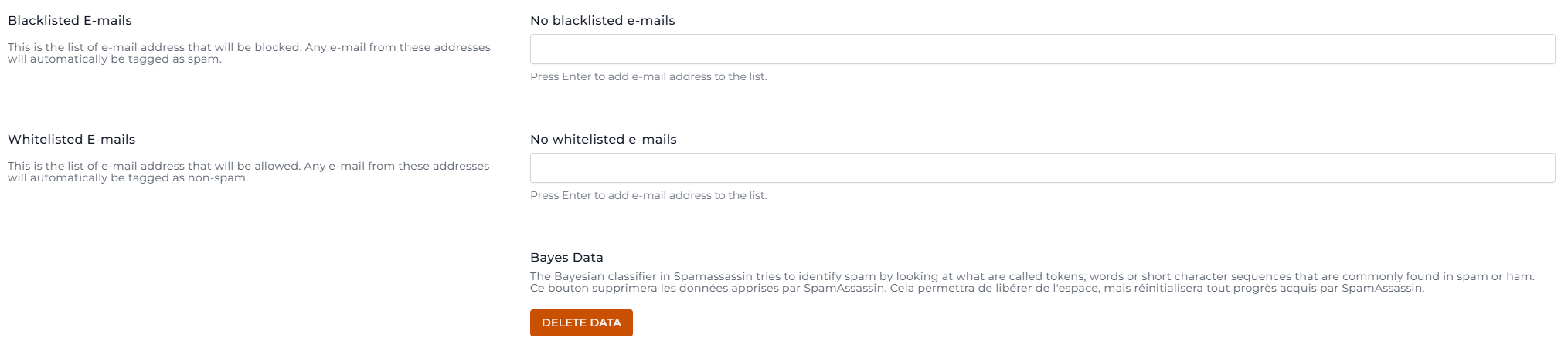Click the 'Press Enter' hint under the blacklist field
Image resolution: width=1568 pixels, height=338 pixels.
point(648,77)
